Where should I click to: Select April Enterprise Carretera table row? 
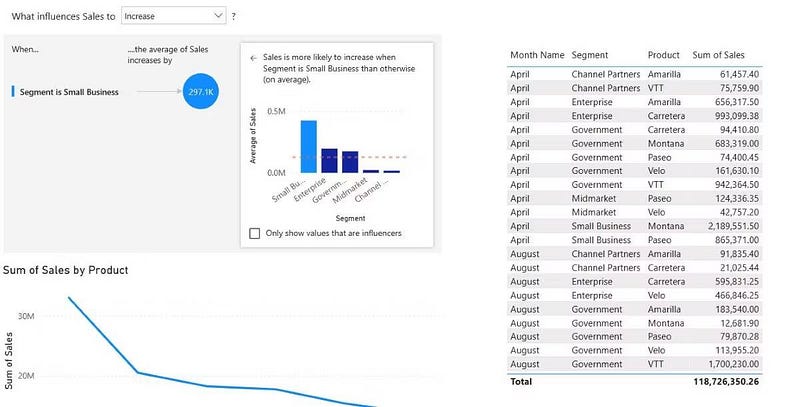635,116
